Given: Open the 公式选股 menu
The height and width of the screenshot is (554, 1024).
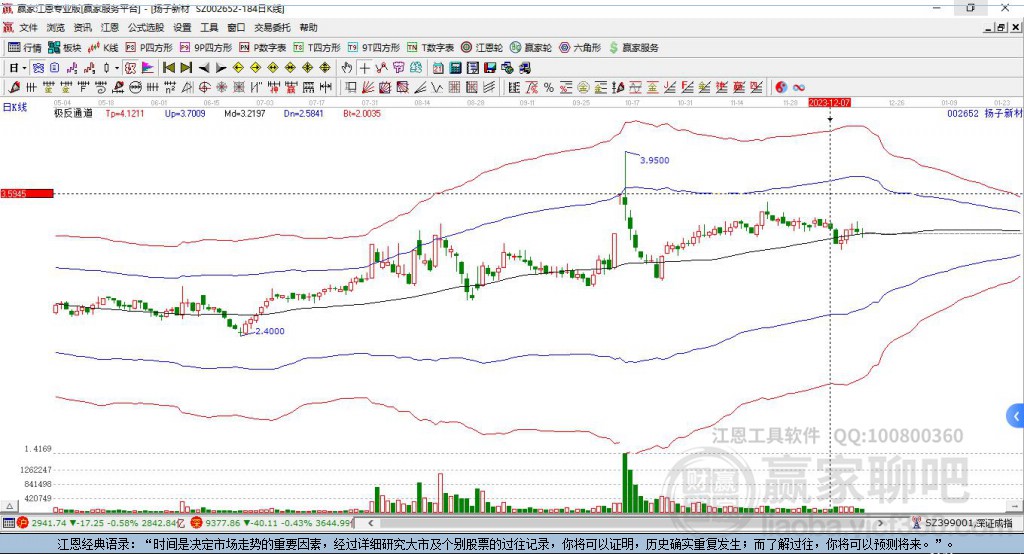Looking at the screenshot, I should (146, 27).
